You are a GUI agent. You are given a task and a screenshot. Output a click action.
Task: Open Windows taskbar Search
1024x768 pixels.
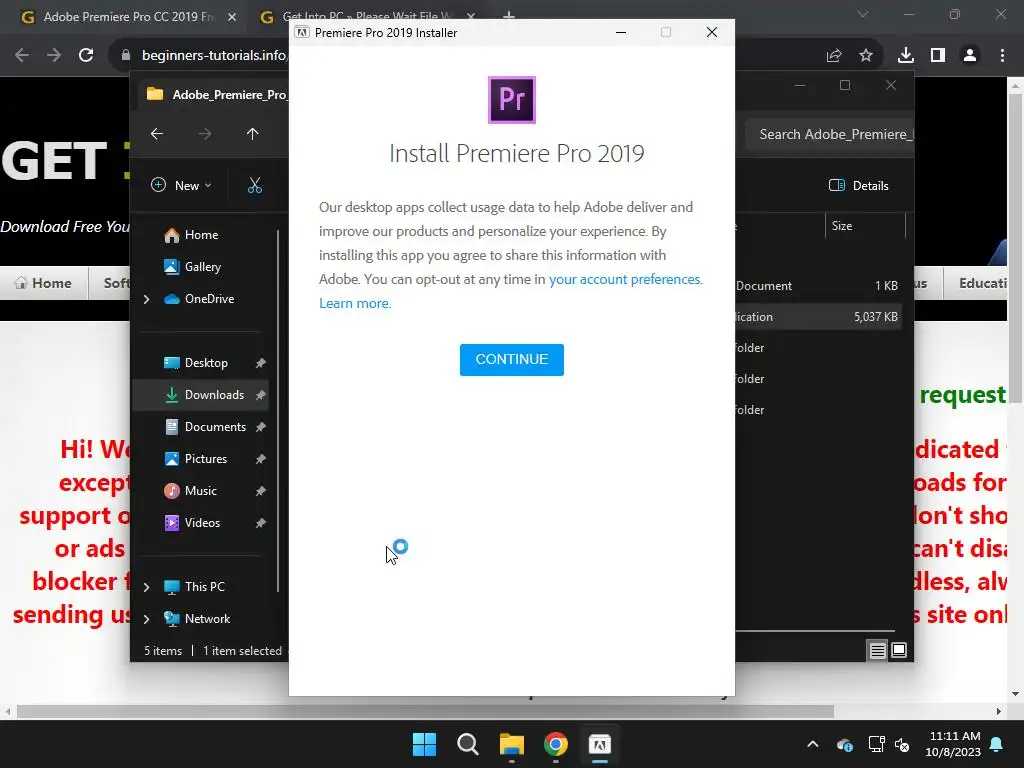(x=468, y=744)
